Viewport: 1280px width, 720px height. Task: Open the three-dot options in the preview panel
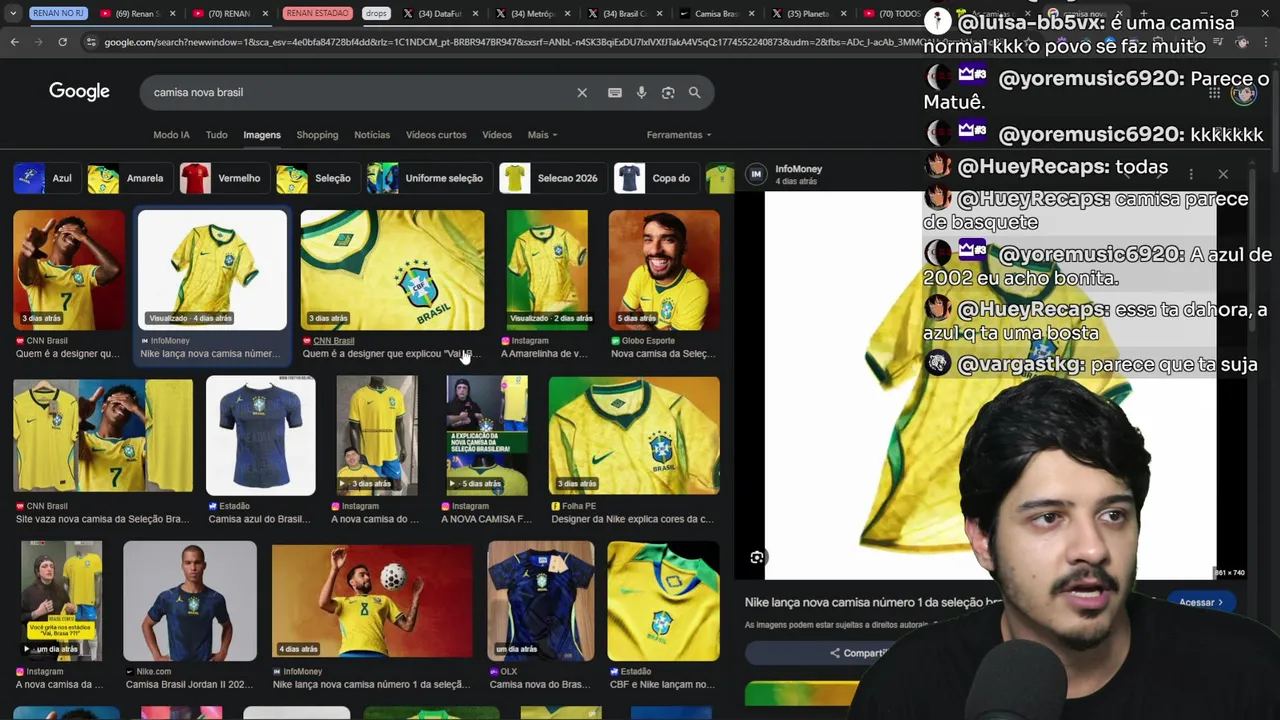(x=1191, y=174)
